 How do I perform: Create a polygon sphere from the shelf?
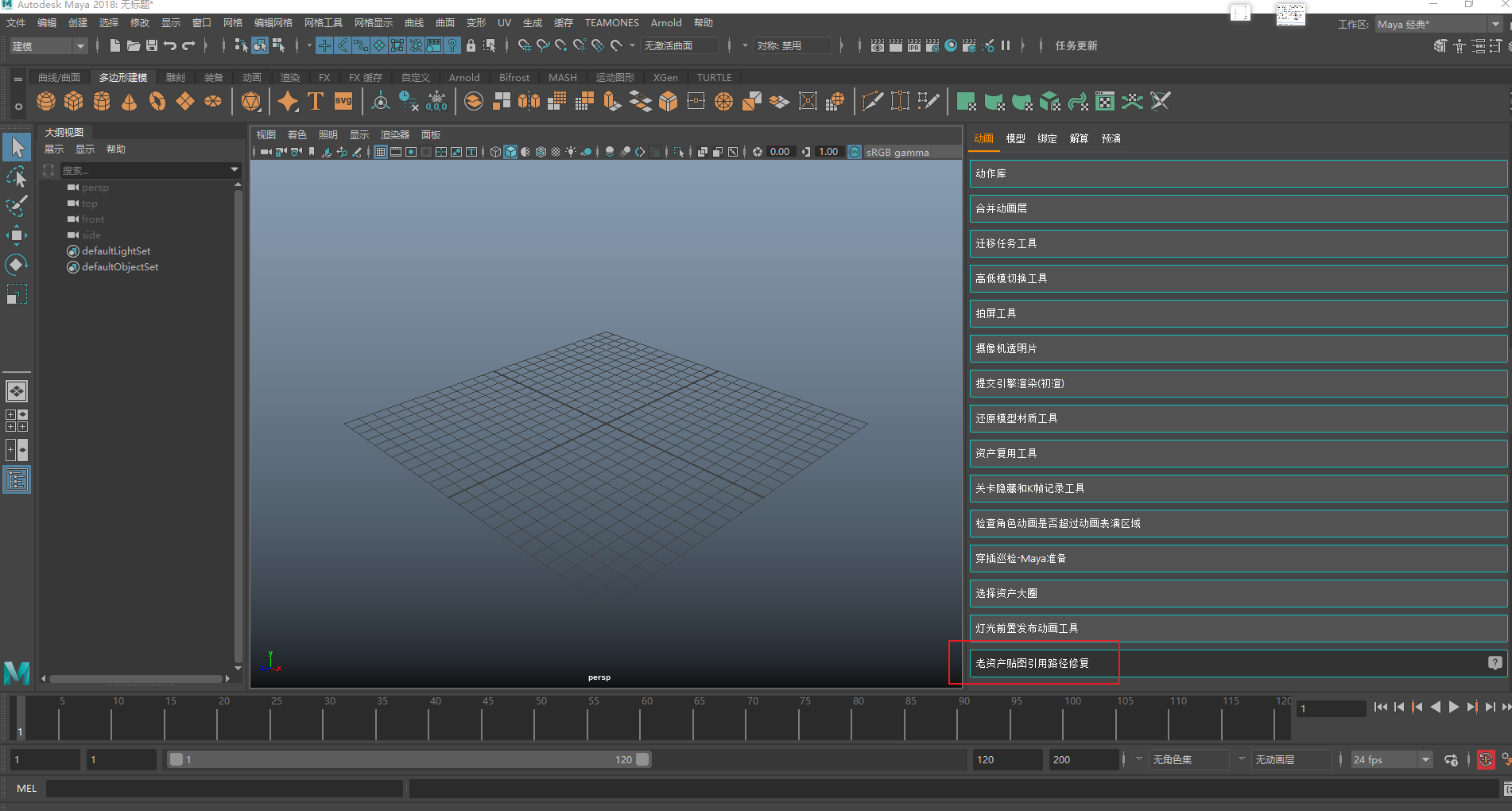coord(46,102)
